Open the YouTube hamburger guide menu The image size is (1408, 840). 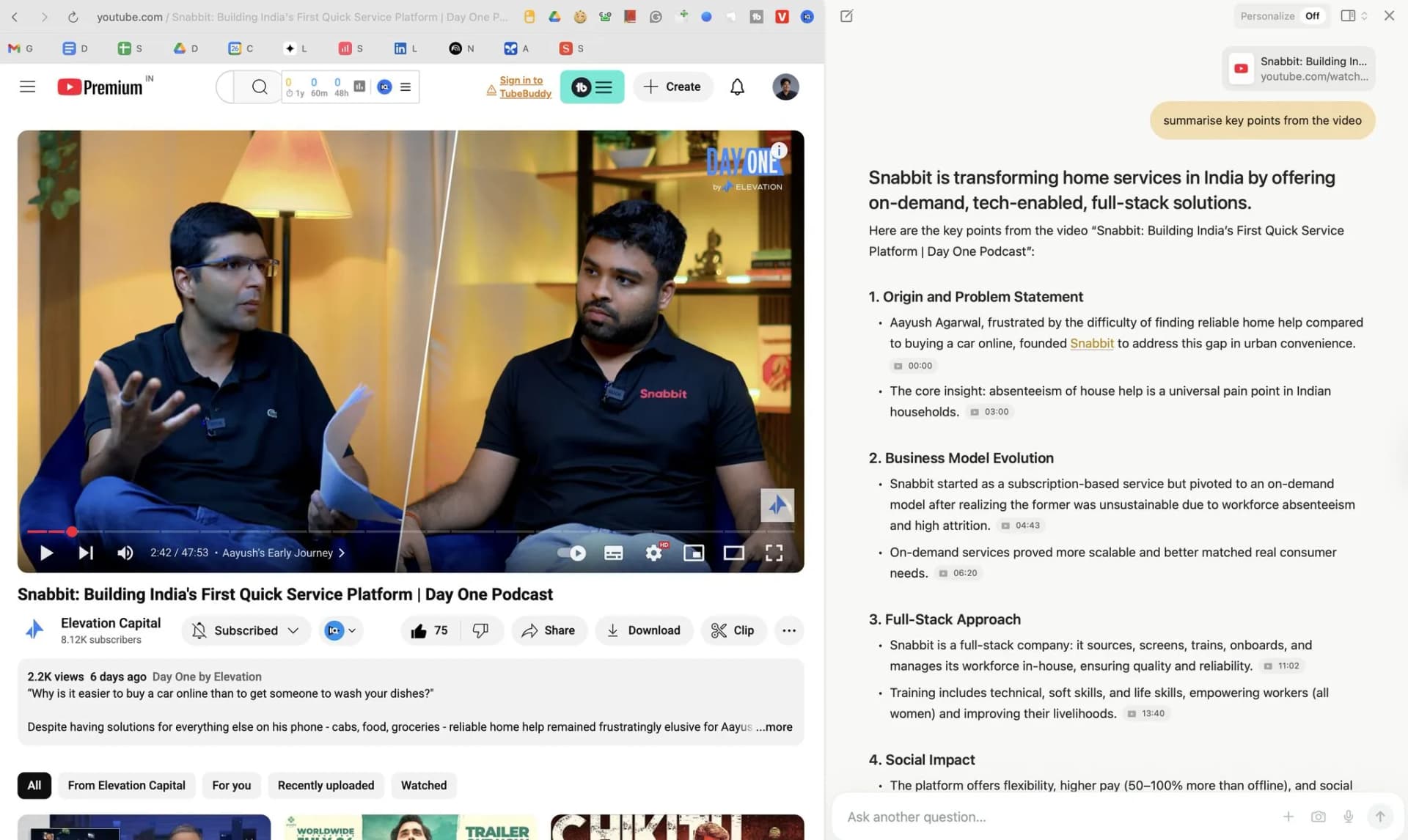coord(27,86)
